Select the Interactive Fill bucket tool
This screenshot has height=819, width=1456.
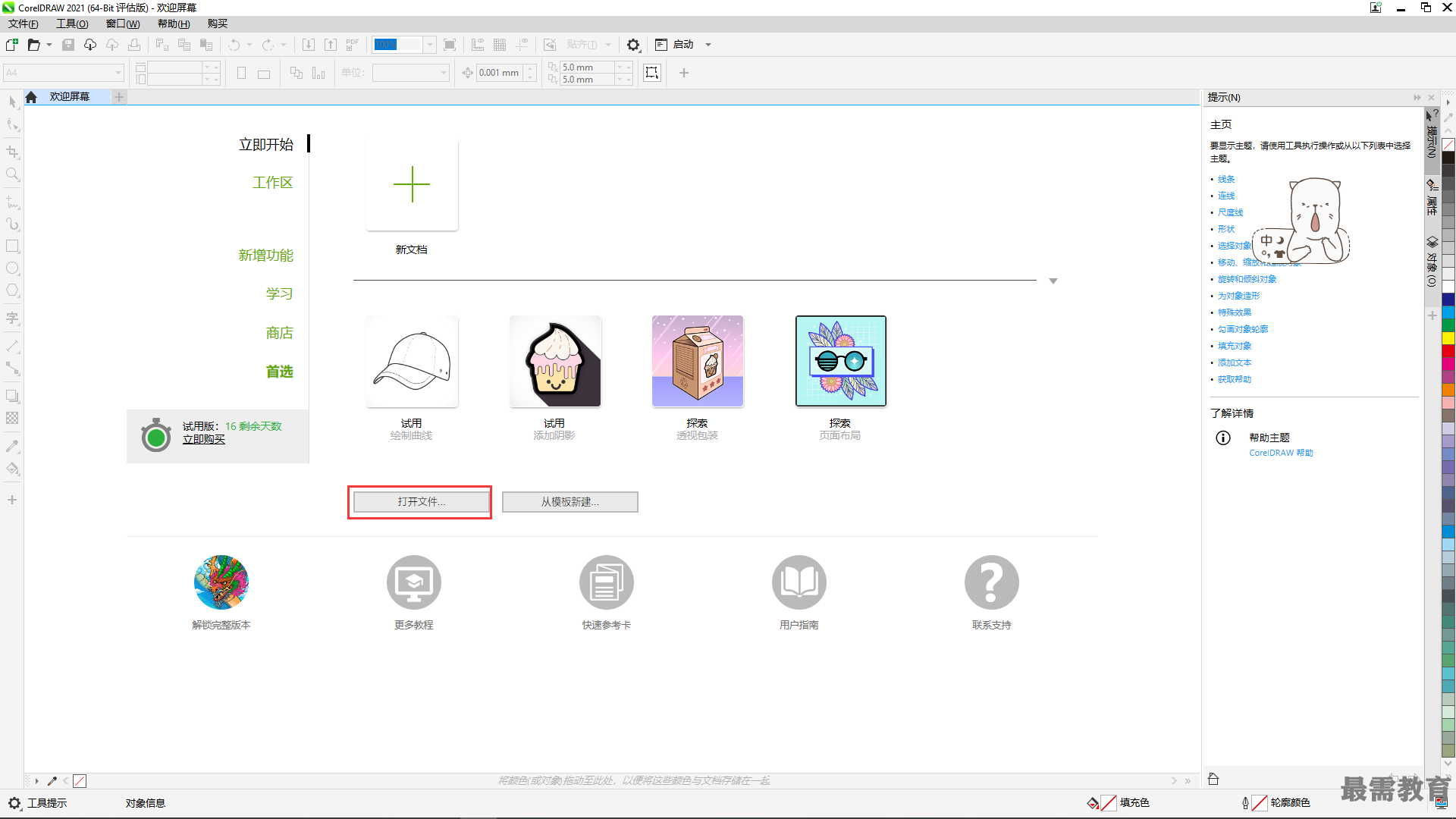pyautogui.click(x=13, y=469)
